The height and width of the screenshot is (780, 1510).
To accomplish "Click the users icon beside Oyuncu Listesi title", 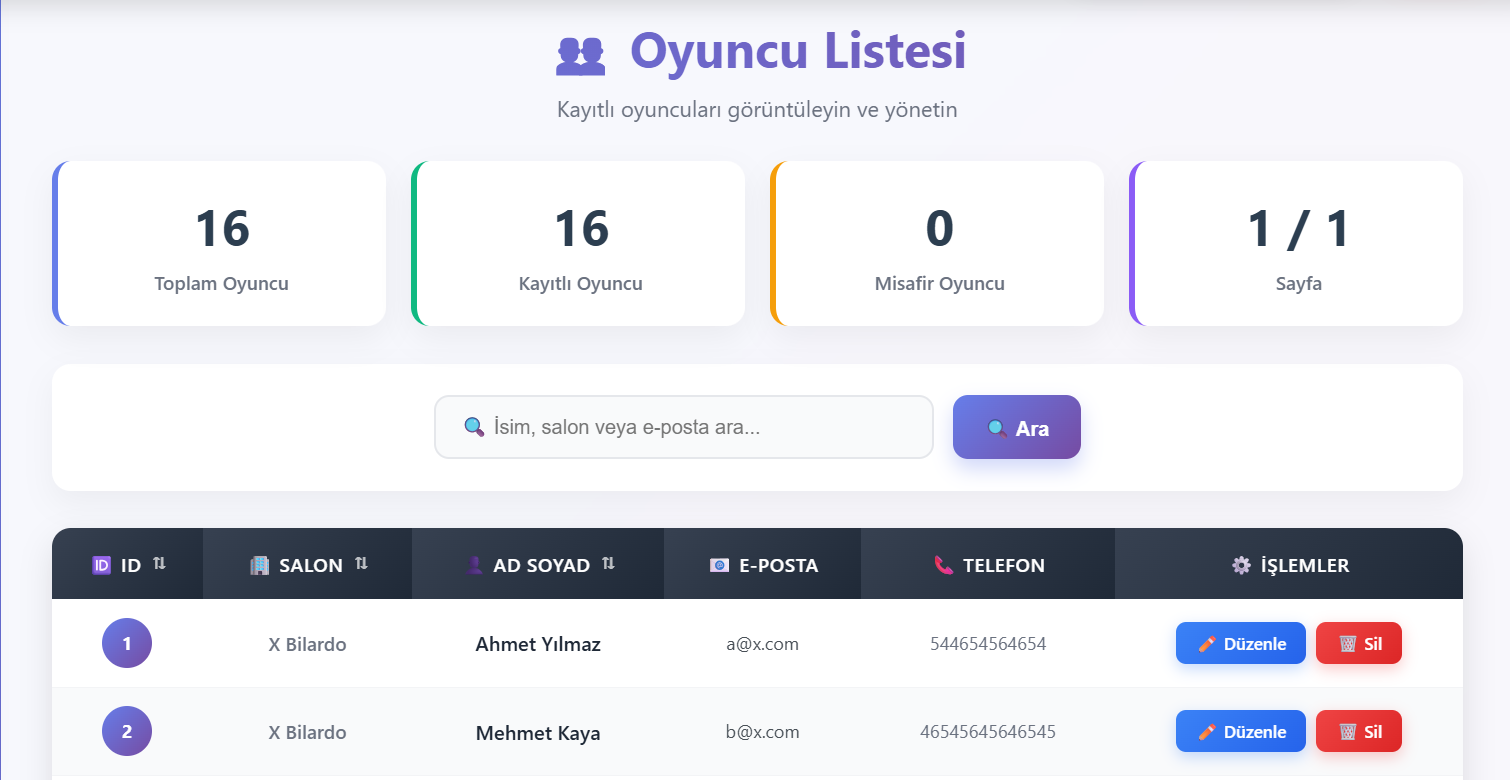I will 578,53.
